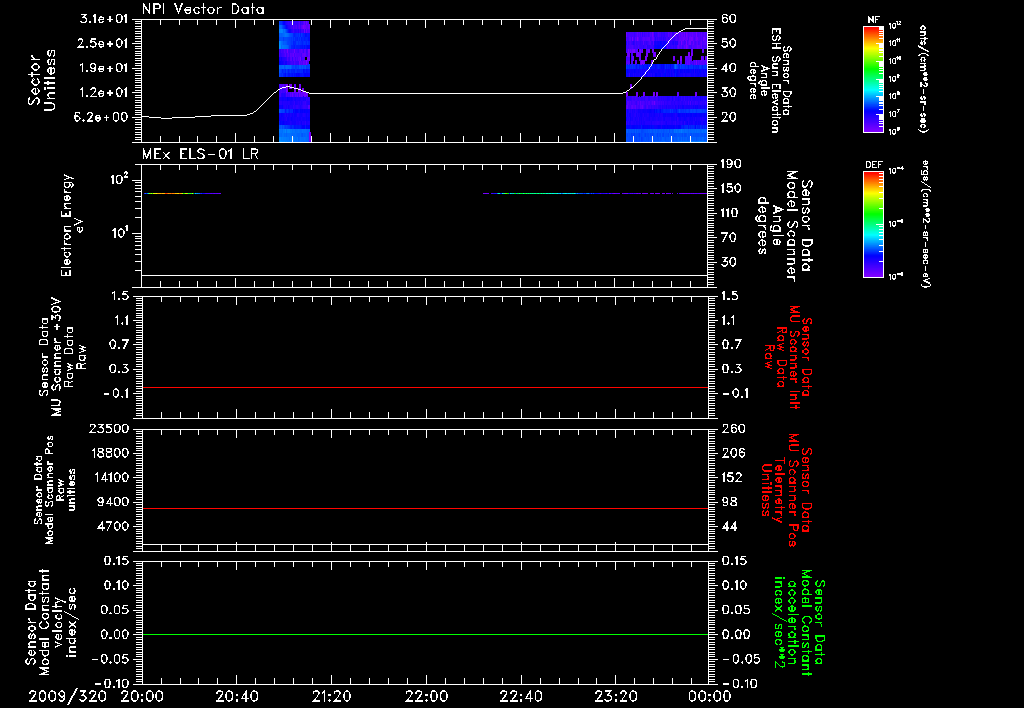Click the second NPI spectrogram block after 23:20

(666, 86)
